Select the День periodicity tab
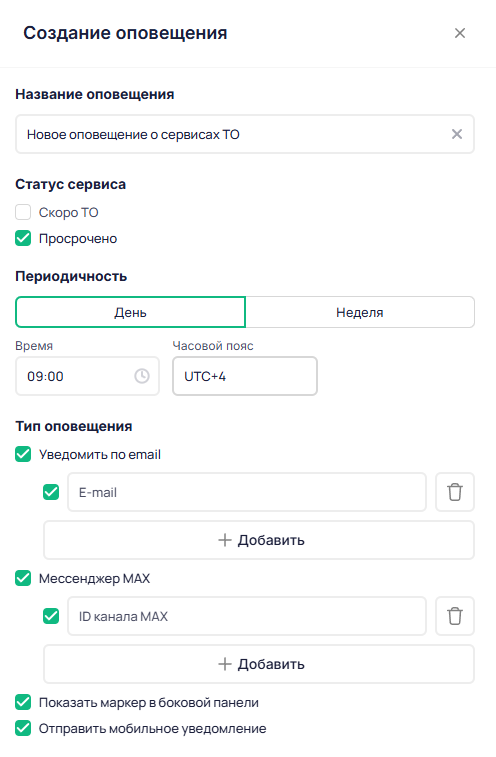 click(130, 312)
